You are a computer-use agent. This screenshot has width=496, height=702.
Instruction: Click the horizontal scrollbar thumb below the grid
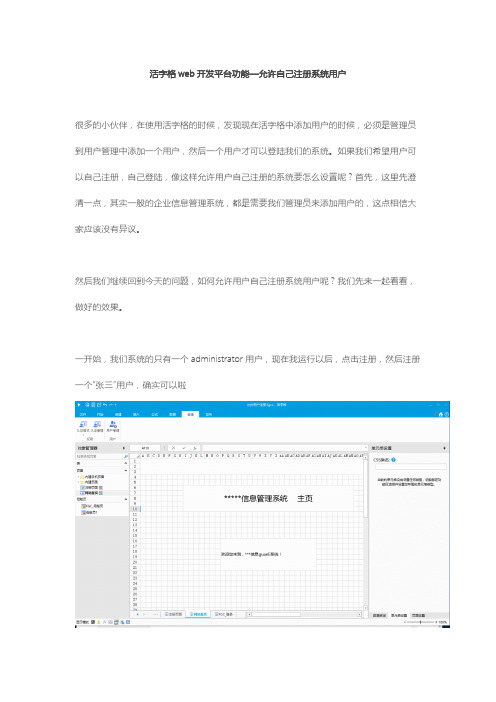click(276, 615)
